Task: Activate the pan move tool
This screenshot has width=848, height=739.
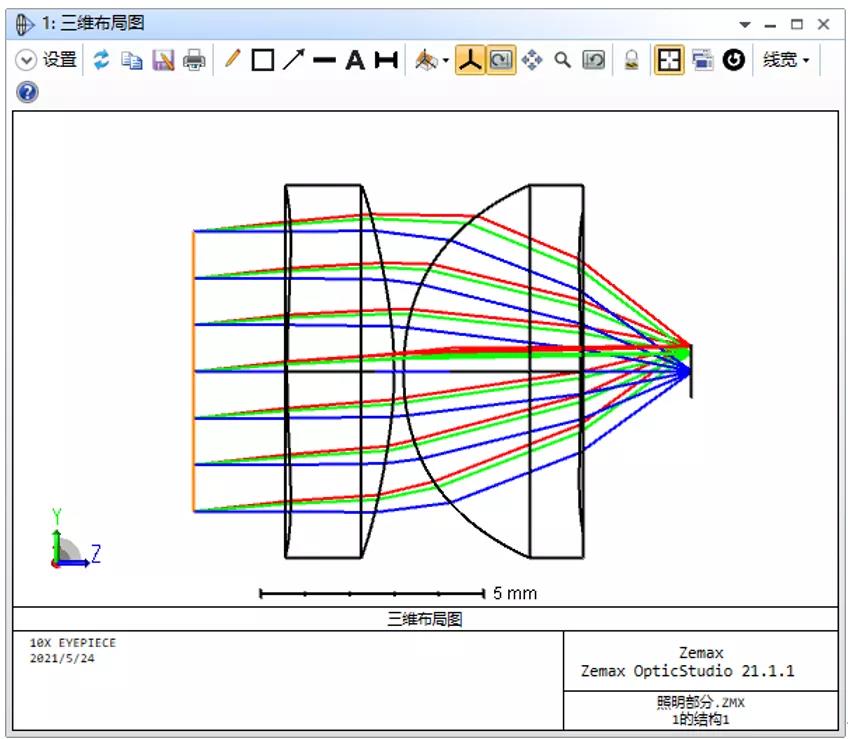Action: point(532,60)
